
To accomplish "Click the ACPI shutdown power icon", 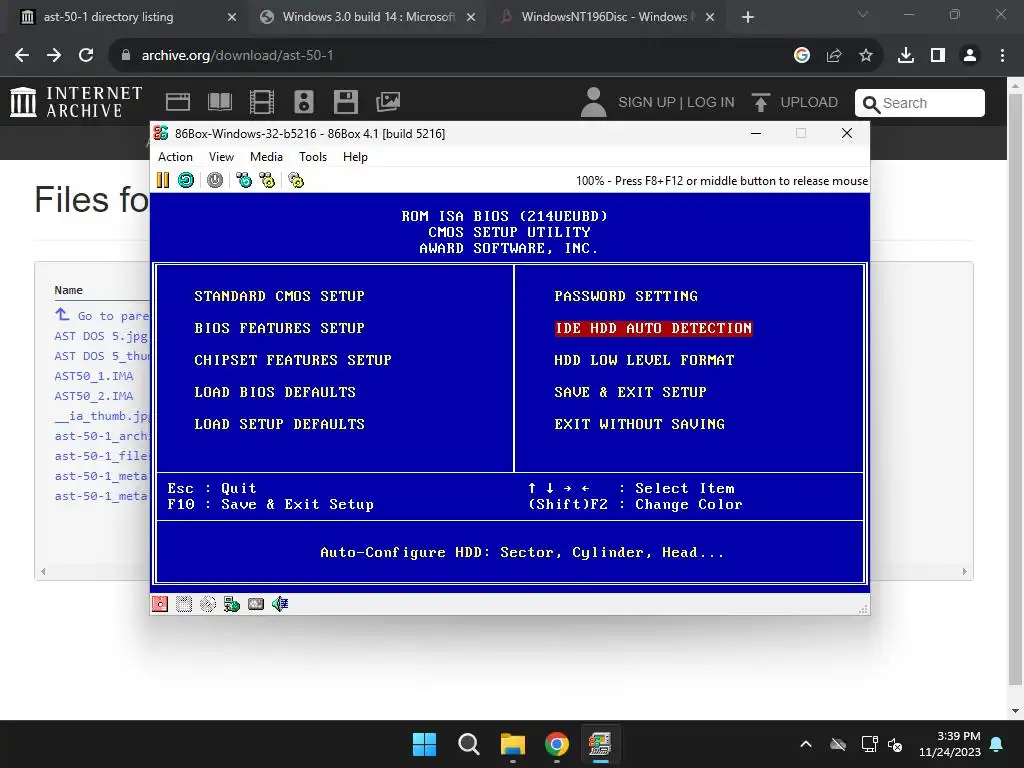I will [215, 180].
